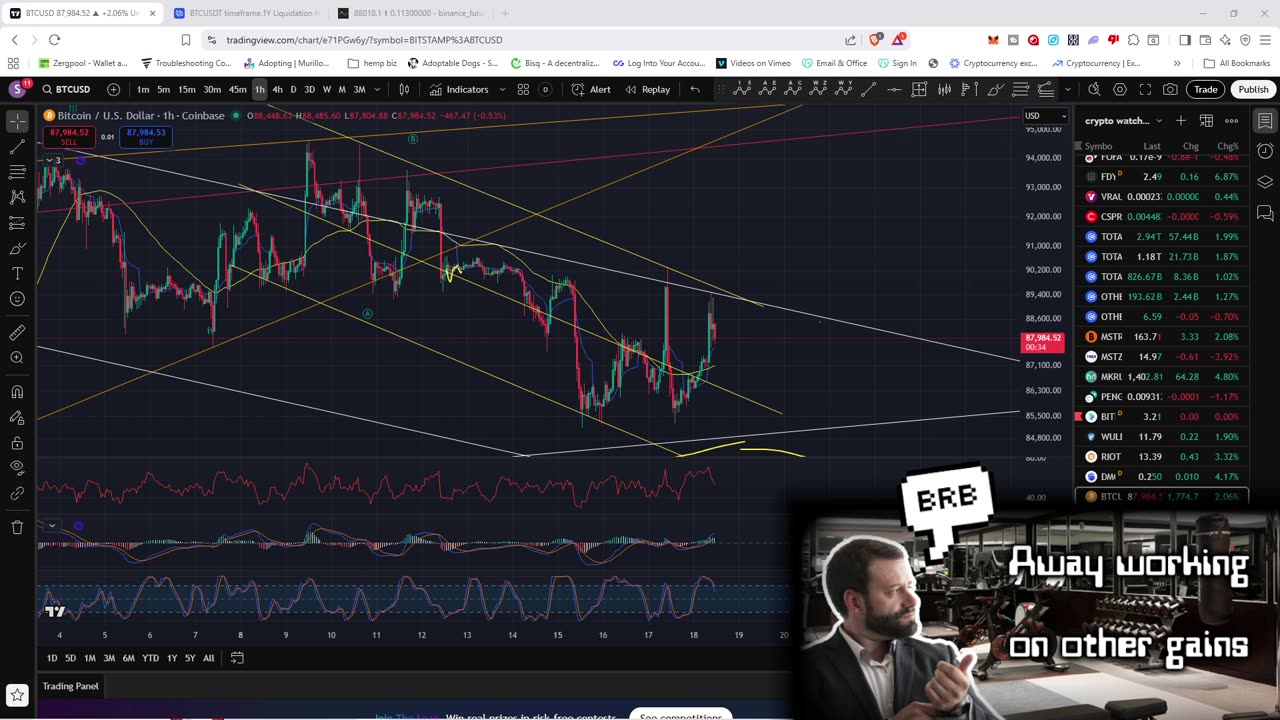Switch to the 4h timeframe
This screenshot has height=720, width=1280.
pyautogui.click(x=277, y=89)
